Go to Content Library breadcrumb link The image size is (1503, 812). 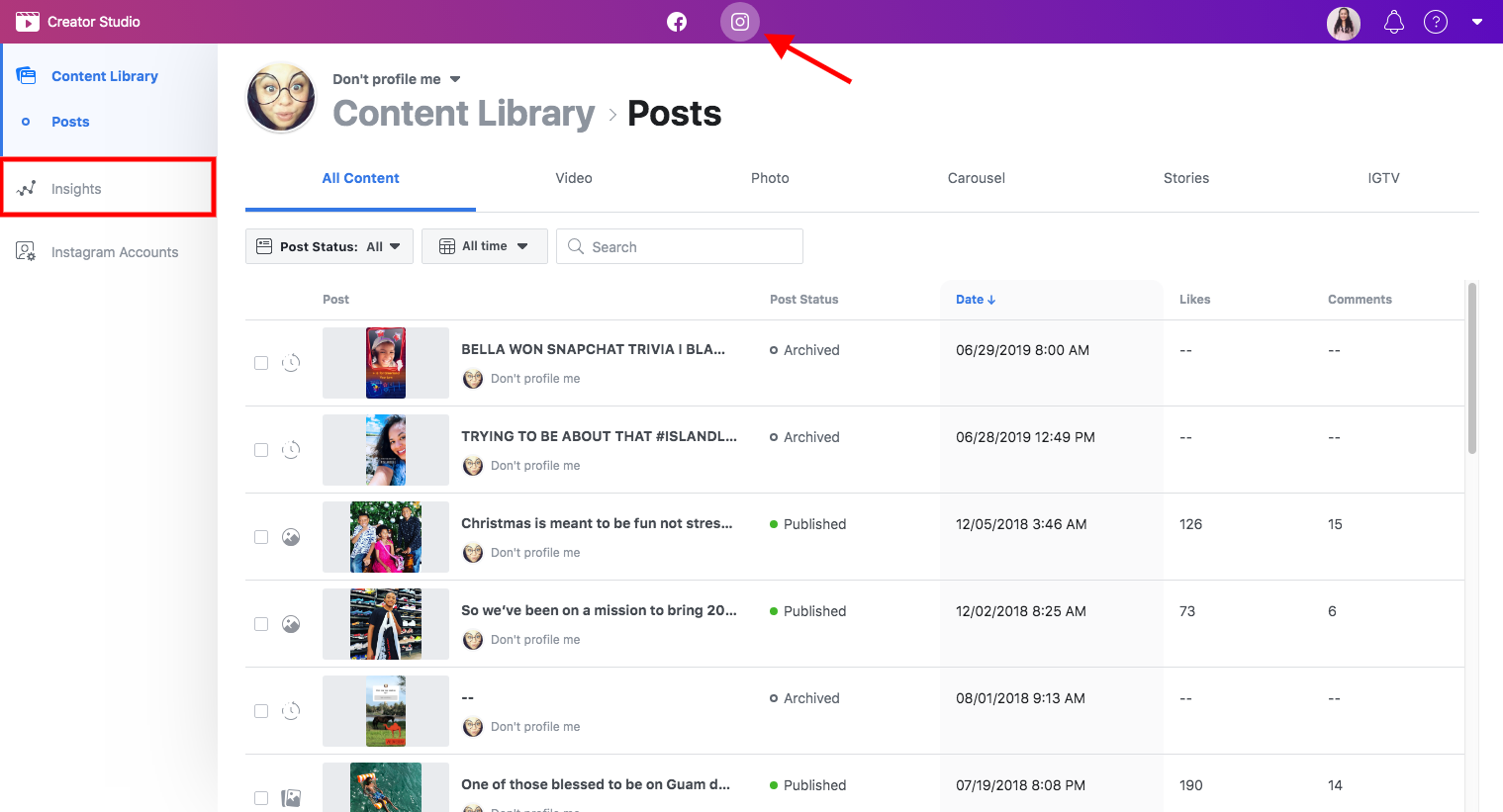(463, 114)
